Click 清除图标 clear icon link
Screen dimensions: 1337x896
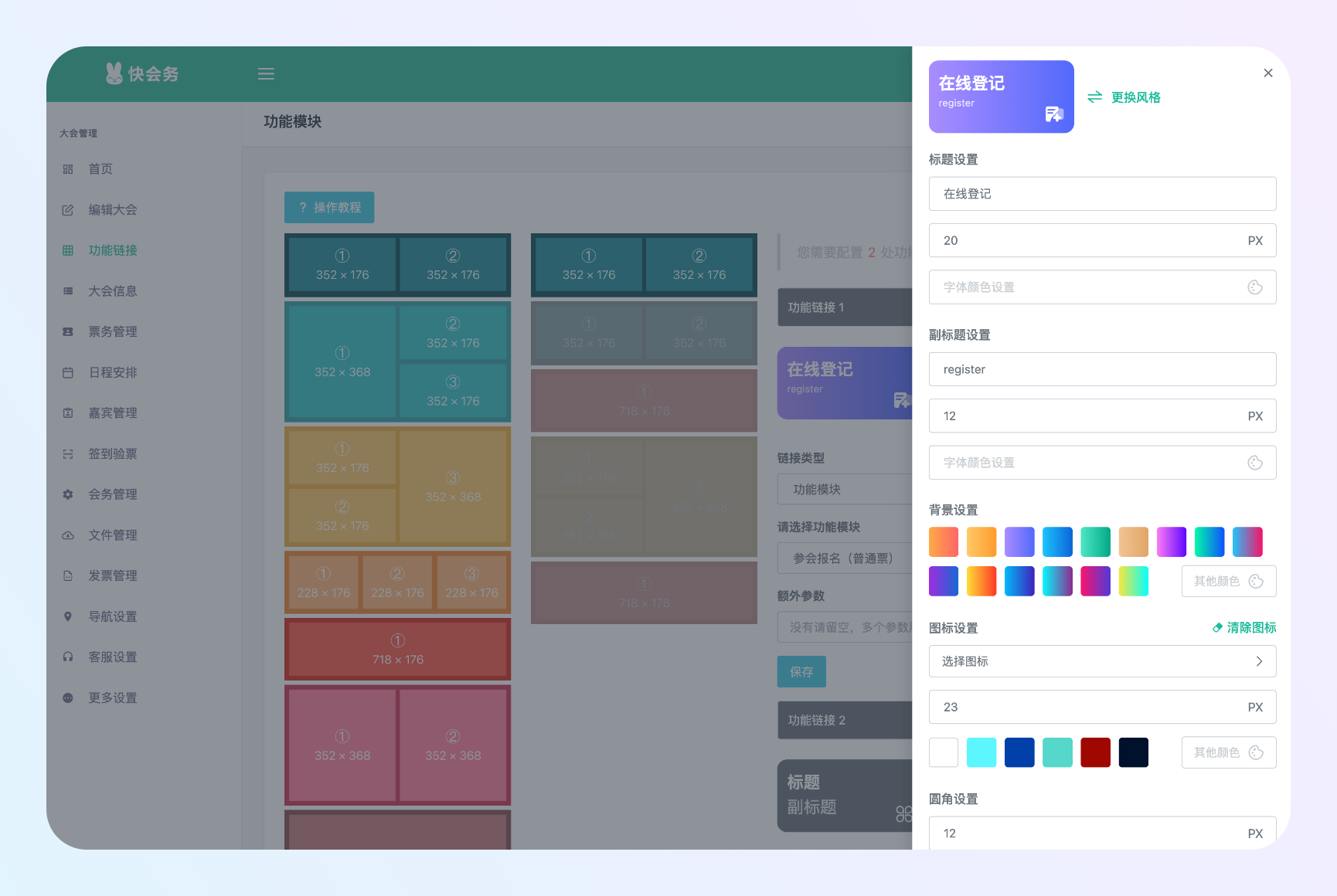coord(1244,628)
